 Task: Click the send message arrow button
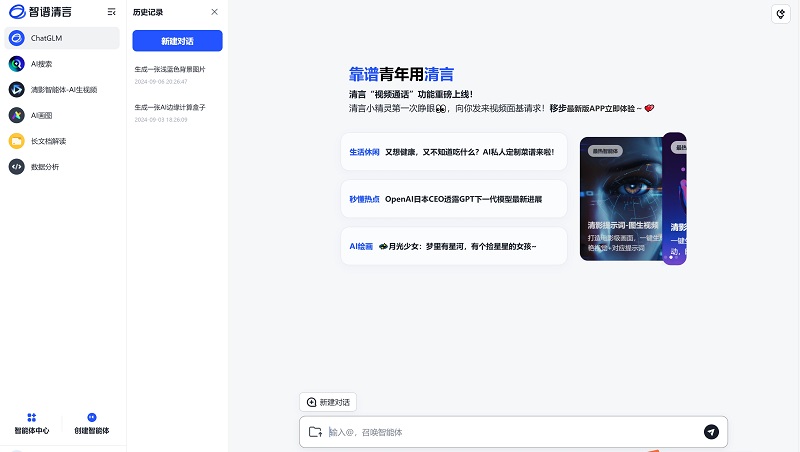point(711,432)
